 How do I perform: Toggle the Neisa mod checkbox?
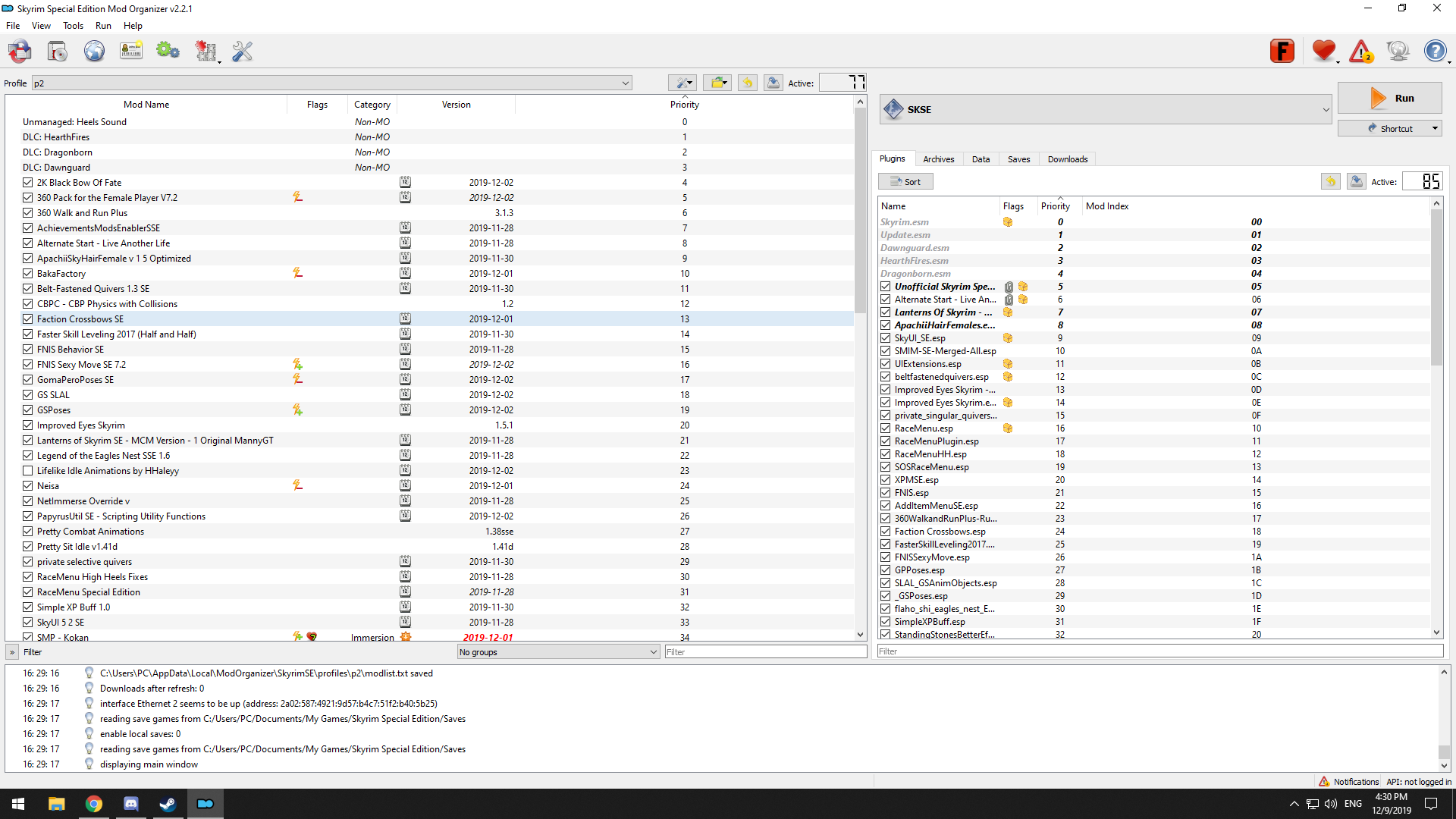[28, 486]
